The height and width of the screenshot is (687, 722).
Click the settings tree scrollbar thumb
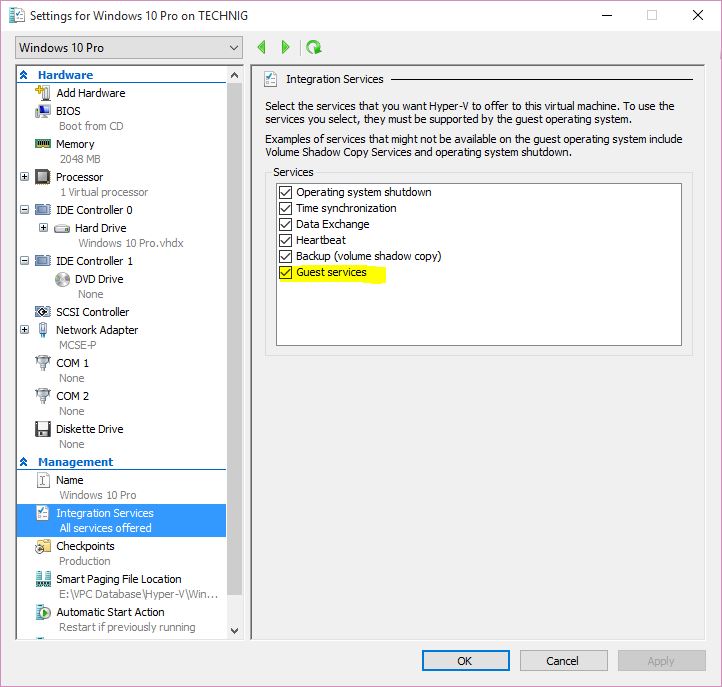234,338
